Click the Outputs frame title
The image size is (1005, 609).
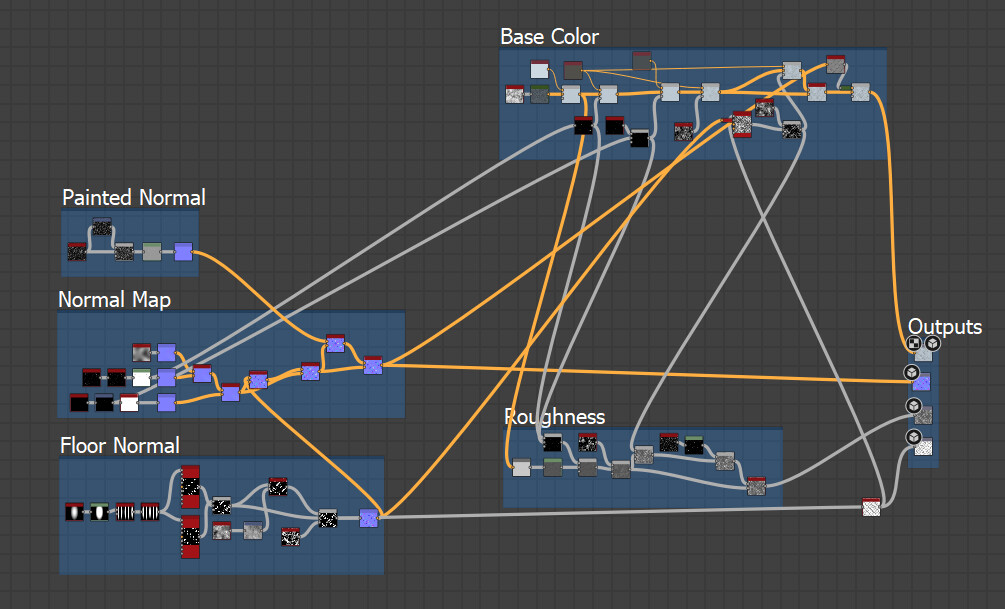(x=945, y=326)
